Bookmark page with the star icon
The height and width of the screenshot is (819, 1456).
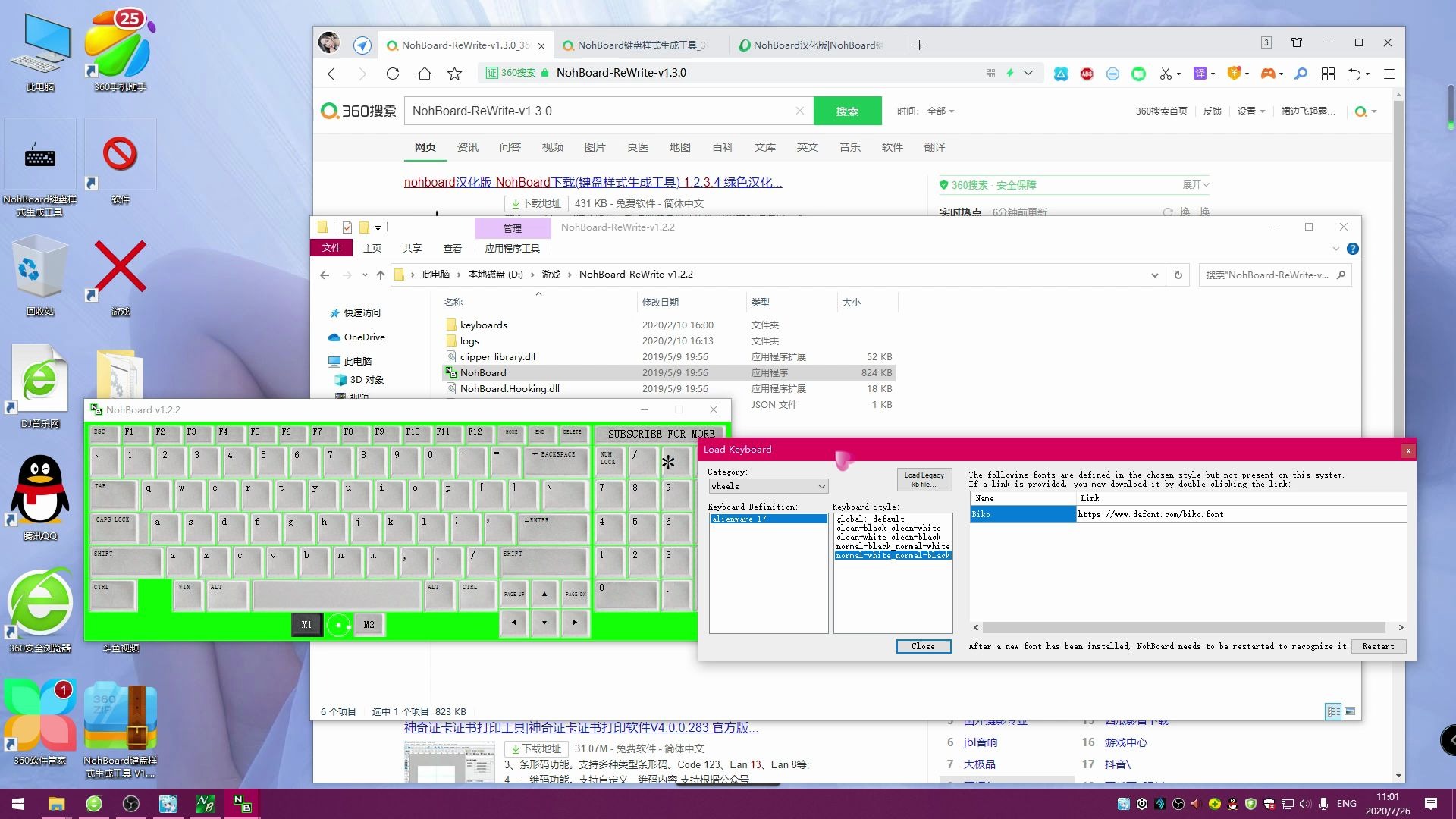point(454,74)
